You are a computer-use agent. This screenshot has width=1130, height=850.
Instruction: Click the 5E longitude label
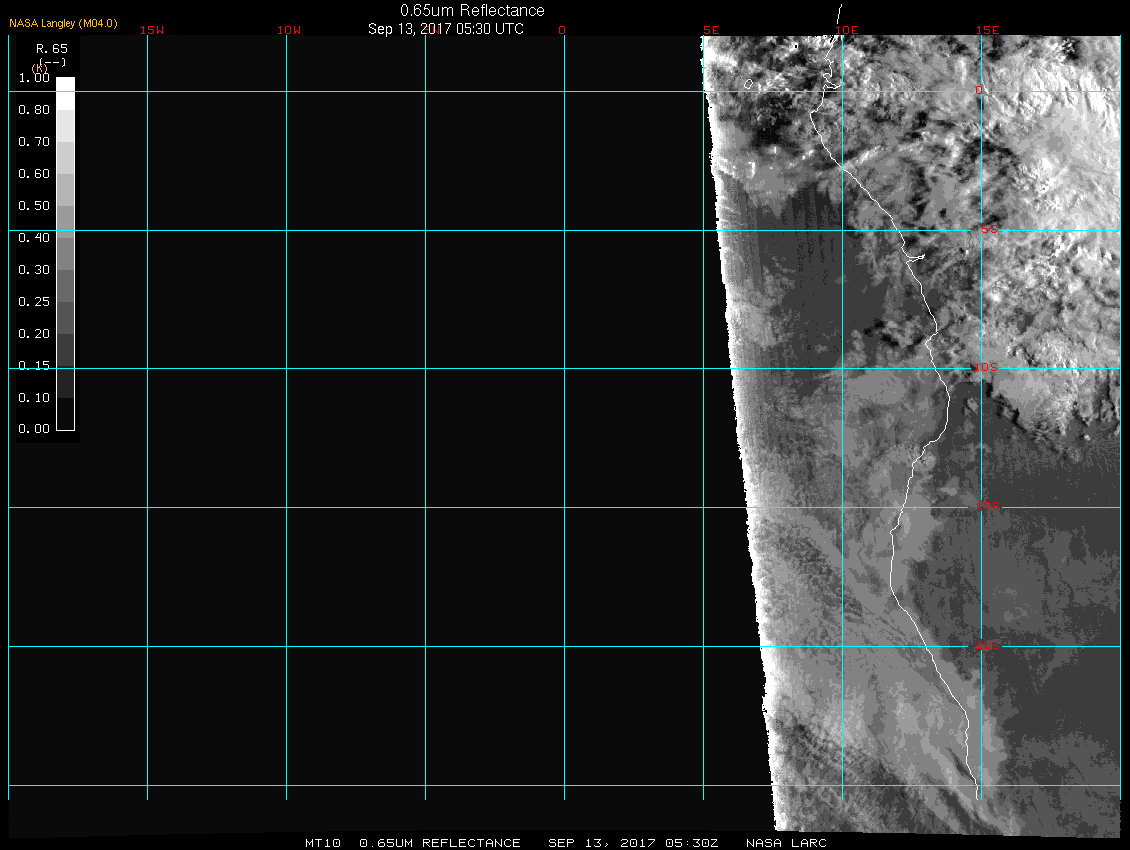[711, 30]
